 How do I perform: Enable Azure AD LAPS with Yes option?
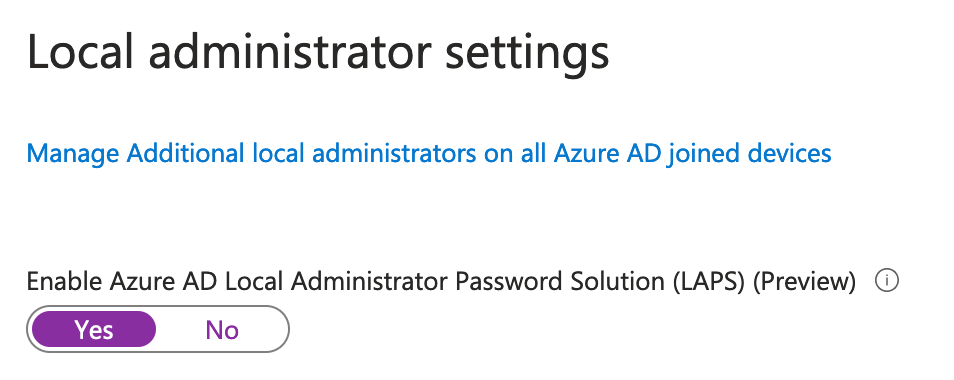94,329
